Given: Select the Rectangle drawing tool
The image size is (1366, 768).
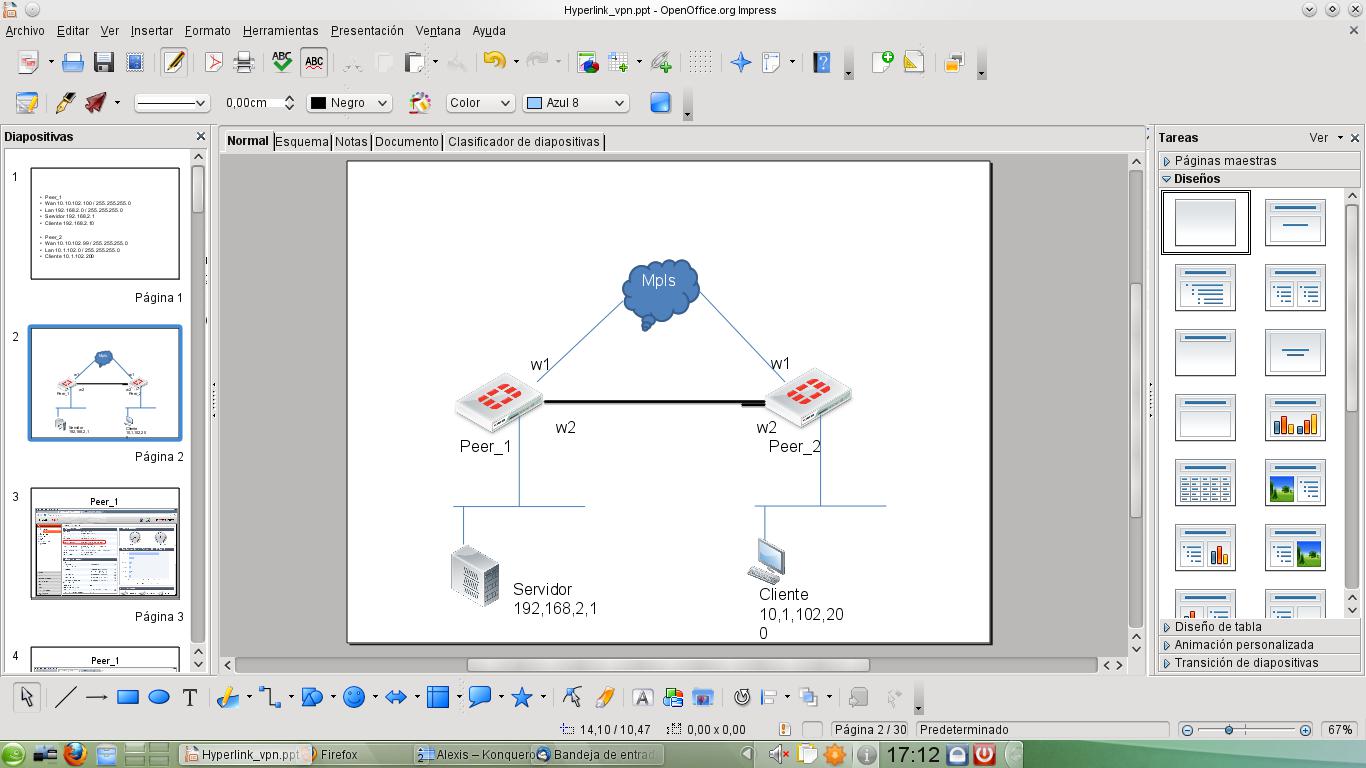Looking at the screenshot, I should (x=127, y=698).
